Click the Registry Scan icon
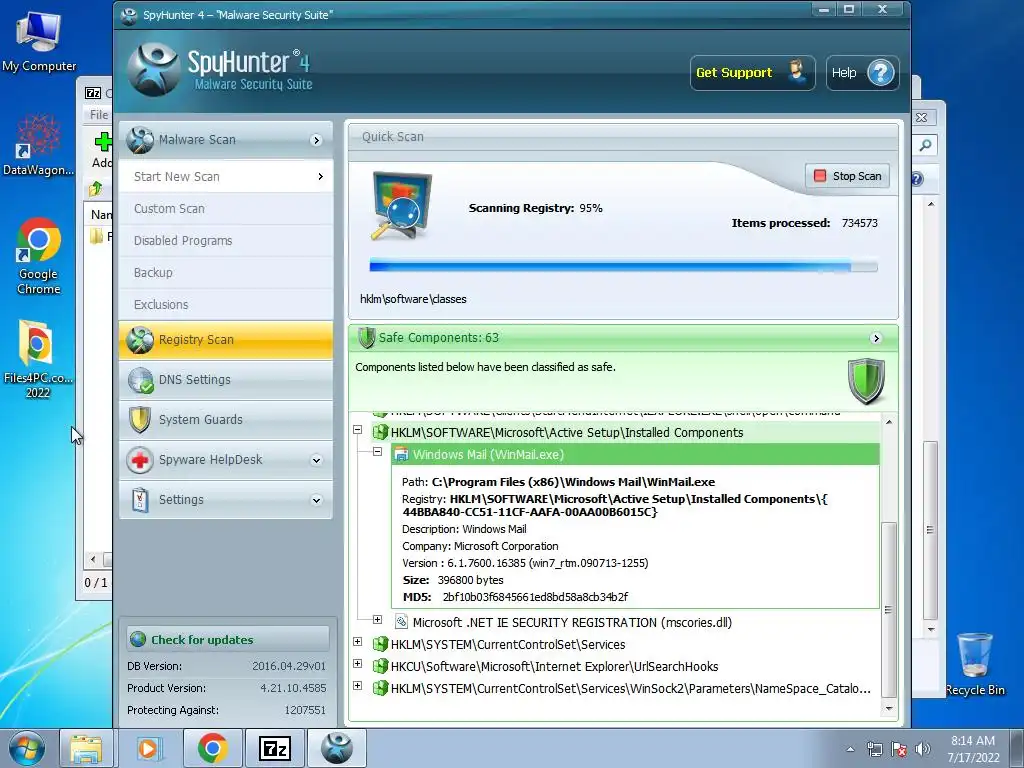Screen dimensions: 1024x768 pyautogui.click(x=140, y=340)
